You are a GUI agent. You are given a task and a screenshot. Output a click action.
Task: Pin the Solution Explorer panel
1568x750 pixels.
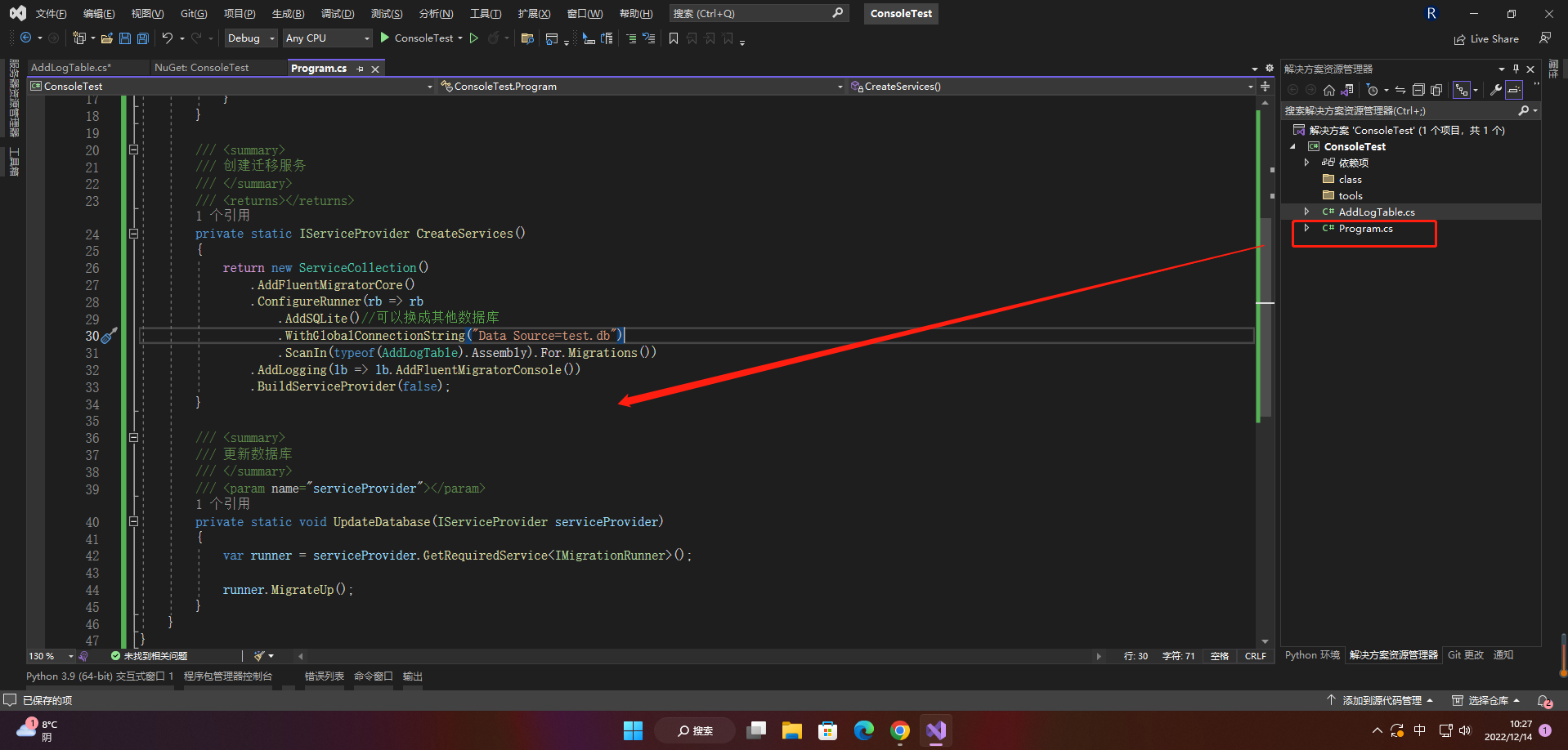pos(1516,69)
